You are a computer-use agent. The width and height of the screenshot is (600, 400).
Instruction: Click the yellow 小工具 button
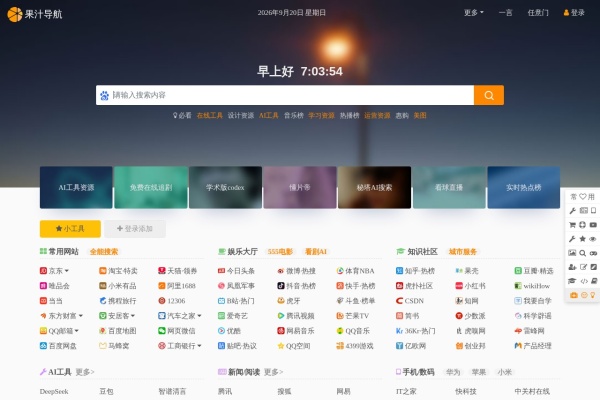[x=70, y=229]
